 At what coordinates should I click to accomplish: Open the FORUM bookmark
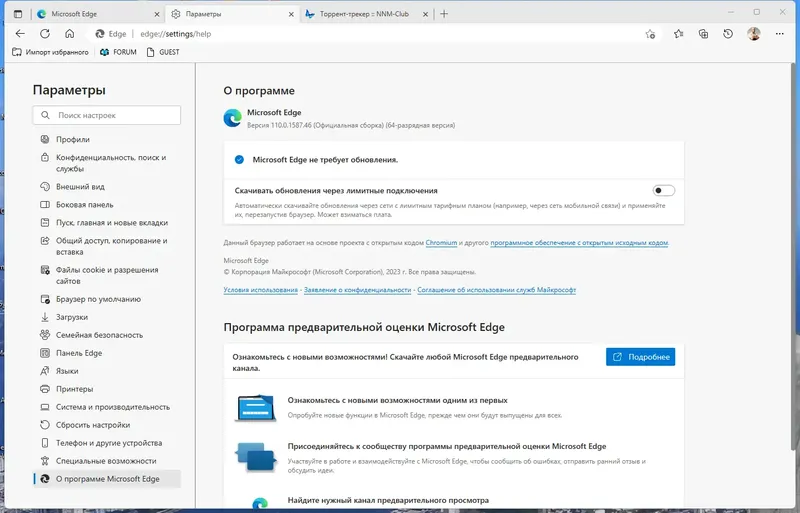click(x=118, y=52)
